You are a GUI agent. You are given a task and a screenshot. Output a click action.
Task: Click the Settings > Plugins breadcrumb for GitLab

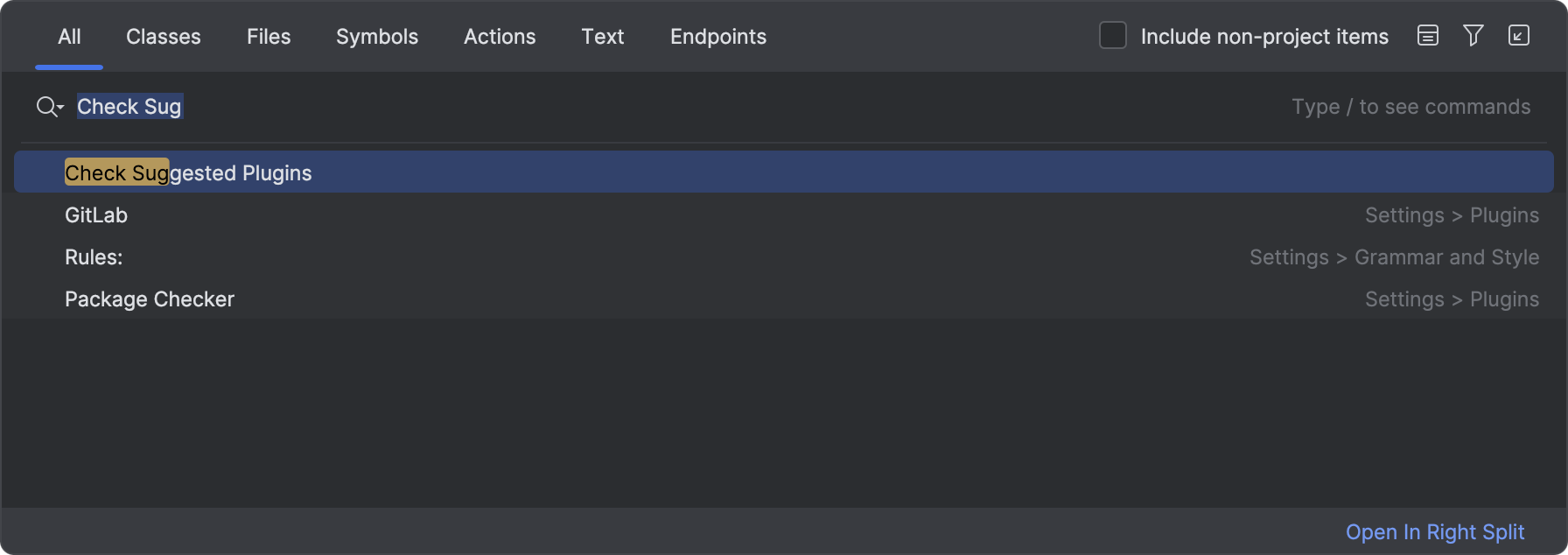point(1452,214)
